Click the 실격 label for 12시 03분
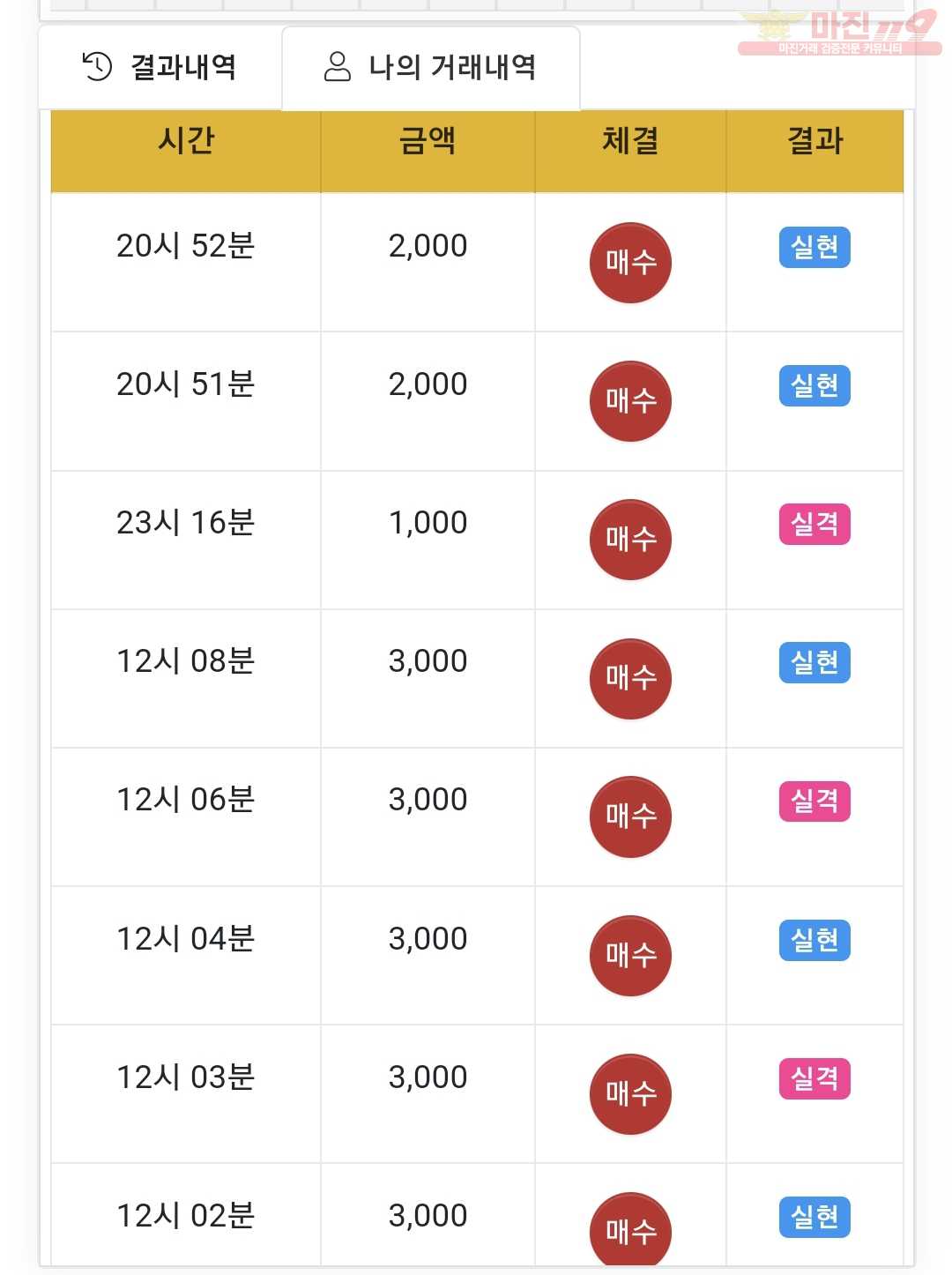Viewport: 952px width, 1275px height. click(814, 1078)
